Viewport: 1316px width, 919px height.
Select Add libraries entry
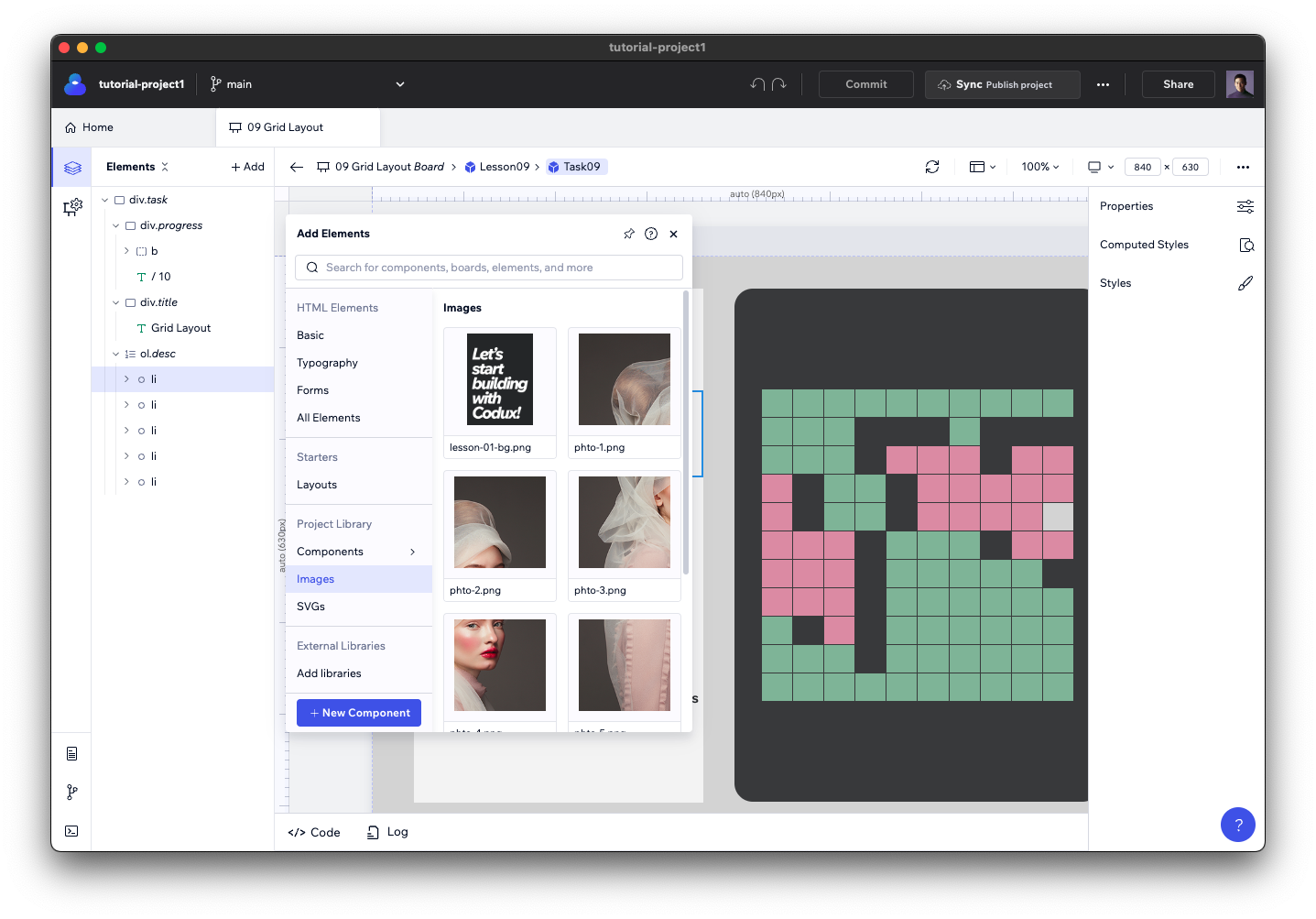(359, 673)
